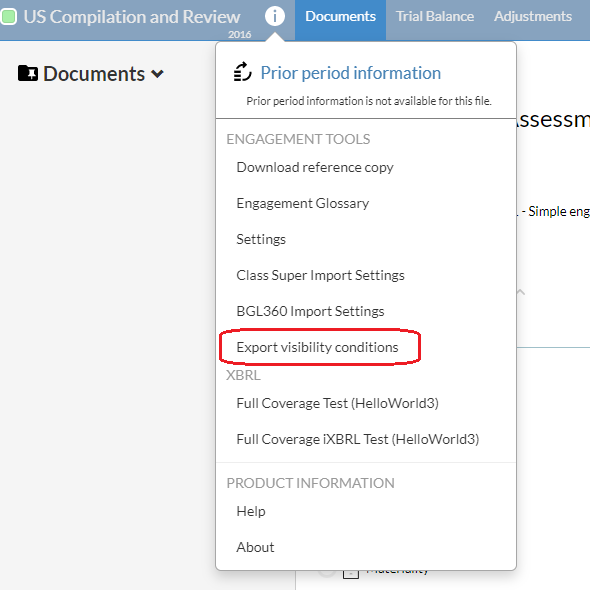The width and height of the screenshot is (590, 590).
Task: Open Class Super Import Settings
Action: pos(320,275)
